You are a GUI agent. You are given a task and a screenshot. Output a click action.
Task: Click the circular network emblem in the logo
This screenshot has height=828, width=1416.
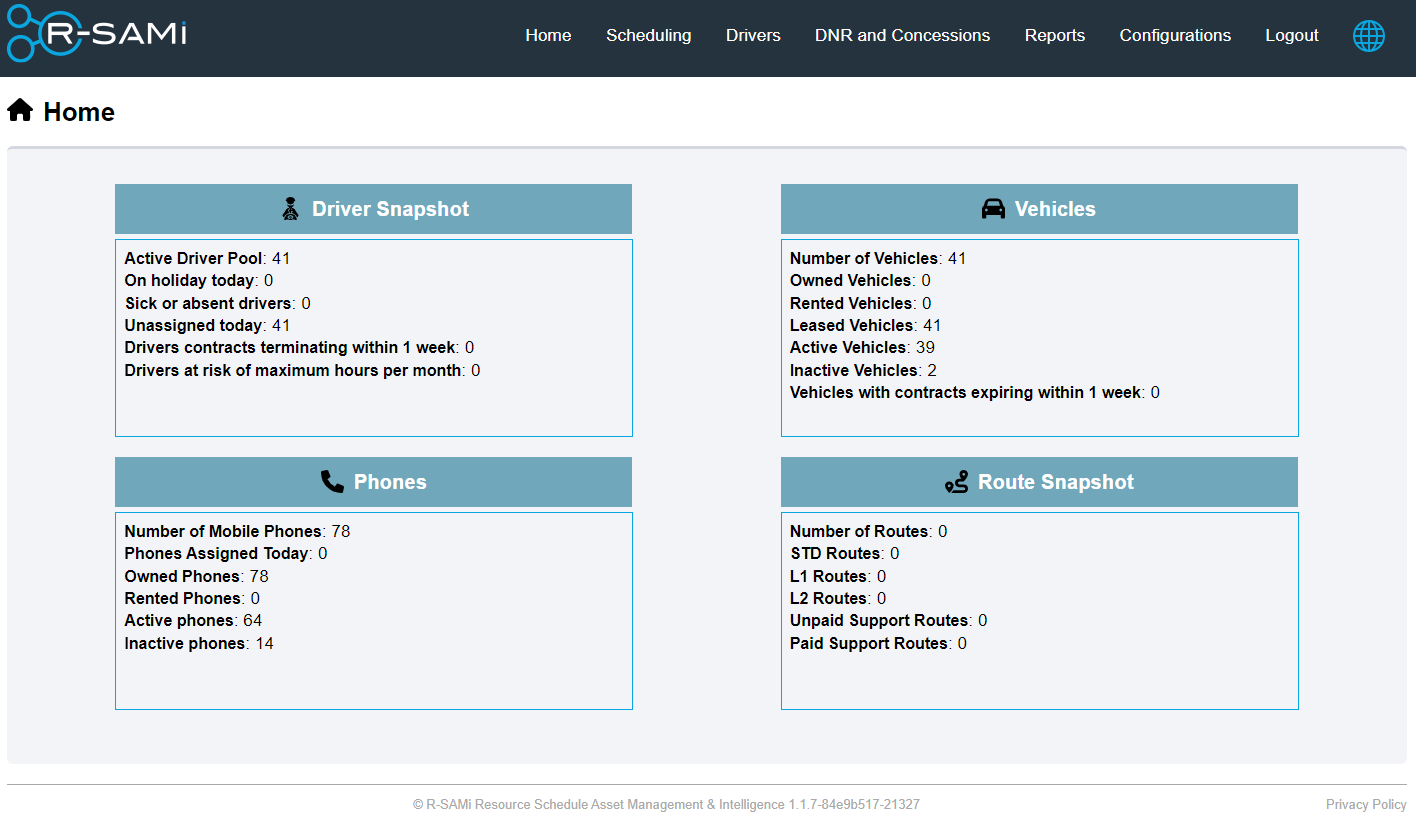(x=40, y=35)
